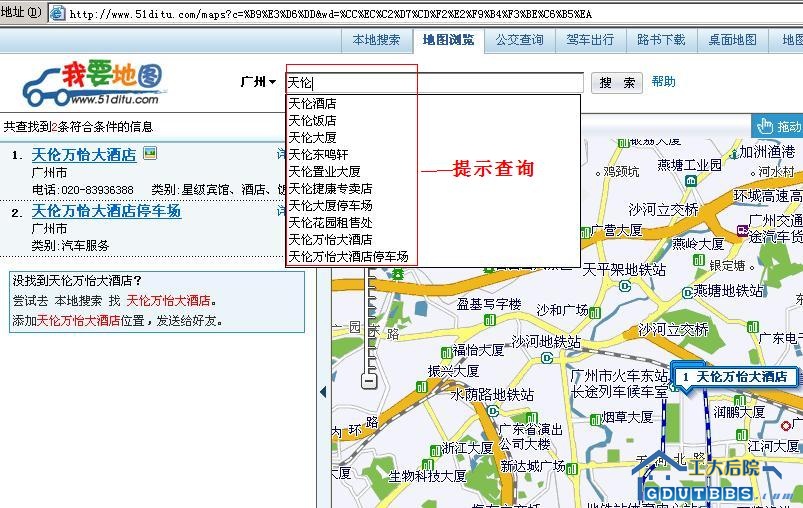Choose suggestion 天伦饭店
Viewport: 803px width, 508px height.
pos(312,120)
